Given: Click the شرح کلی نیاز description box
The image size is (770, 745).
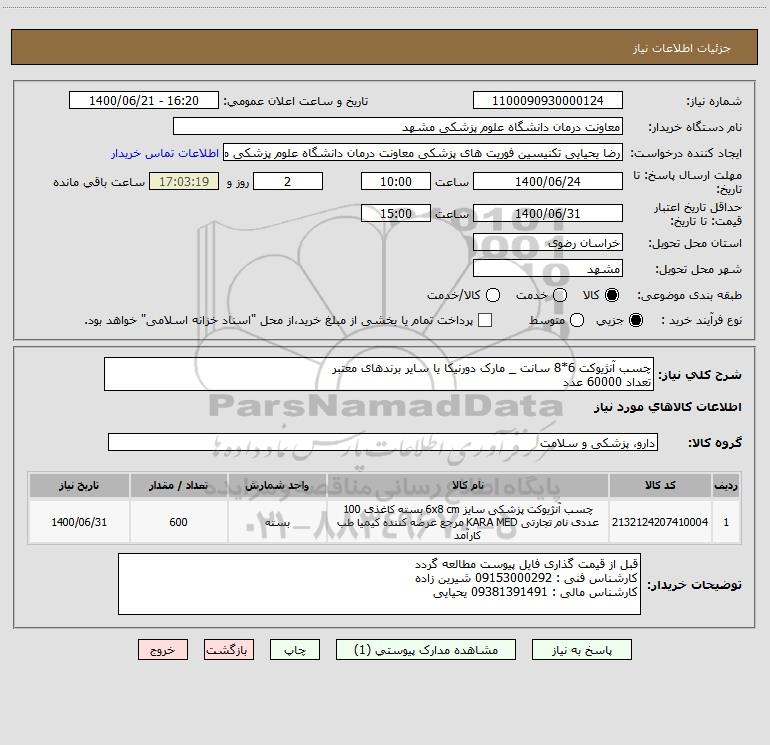Looking at the screenshot, I should (x=379, y=374).
